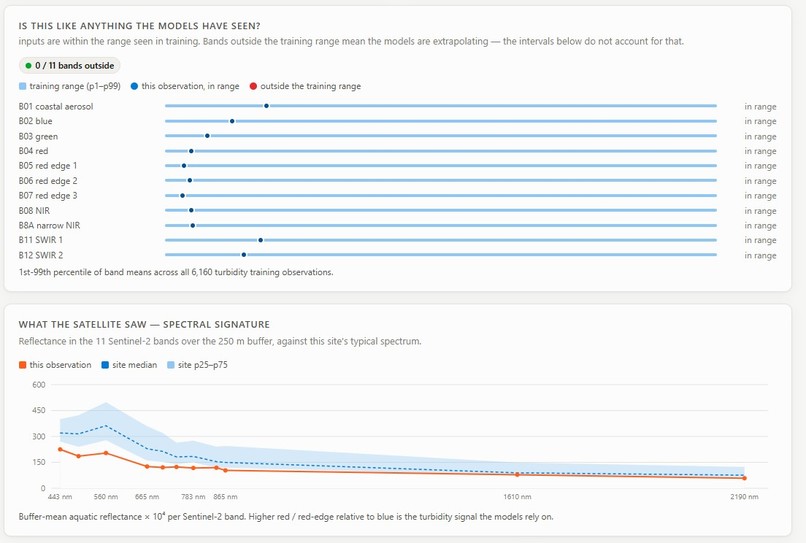Screen dimensions: 806x543
Task: Select the B03 green band observation dot
Action: coord(207,136)
